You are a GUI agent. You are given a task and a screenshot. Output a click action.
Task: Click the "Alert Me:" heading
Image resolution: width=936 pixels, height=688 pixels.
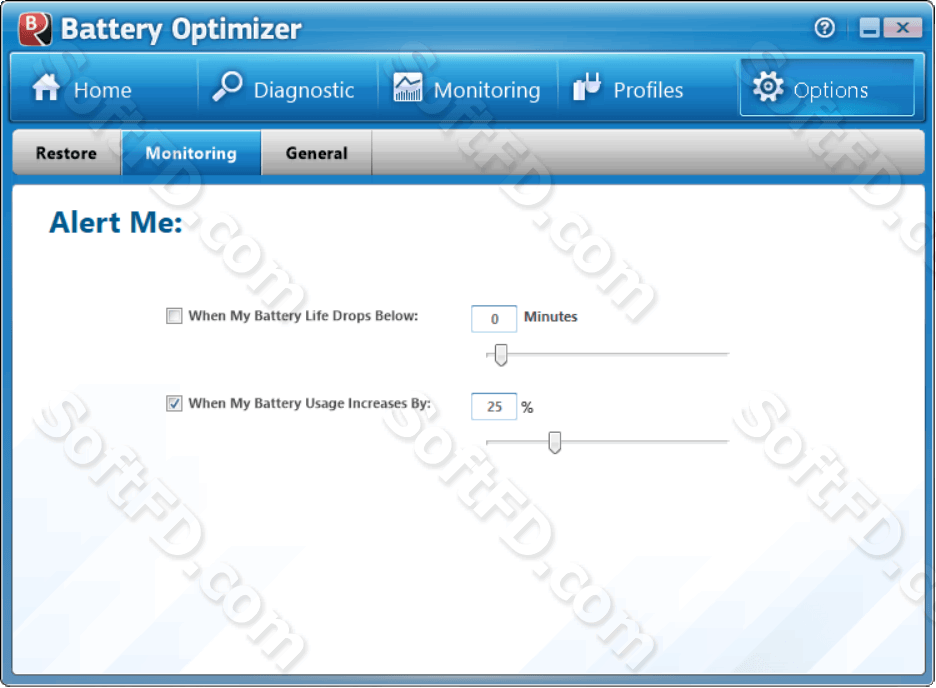[x=116, y=223]
